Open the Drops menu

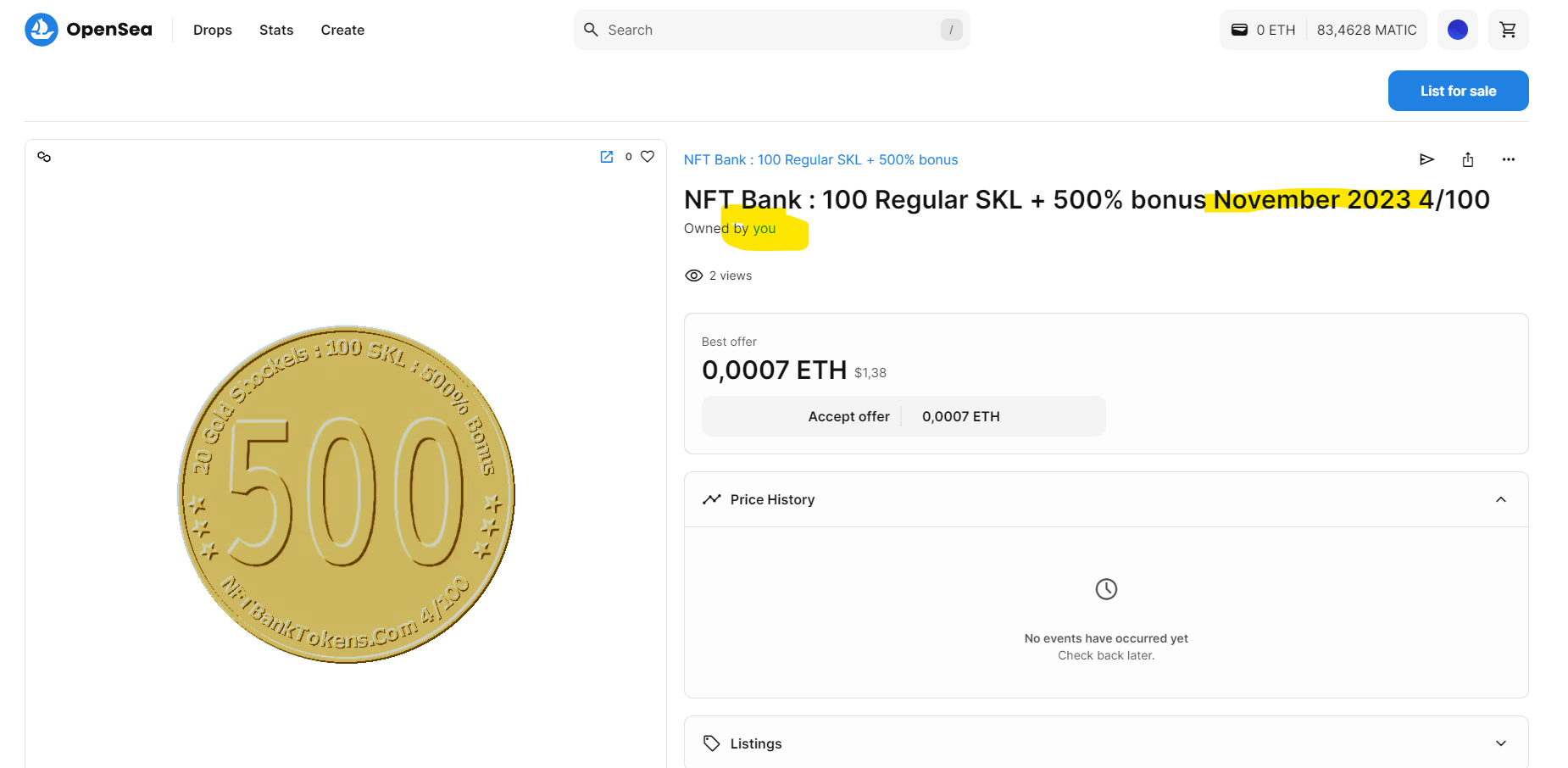click(212, 30)
